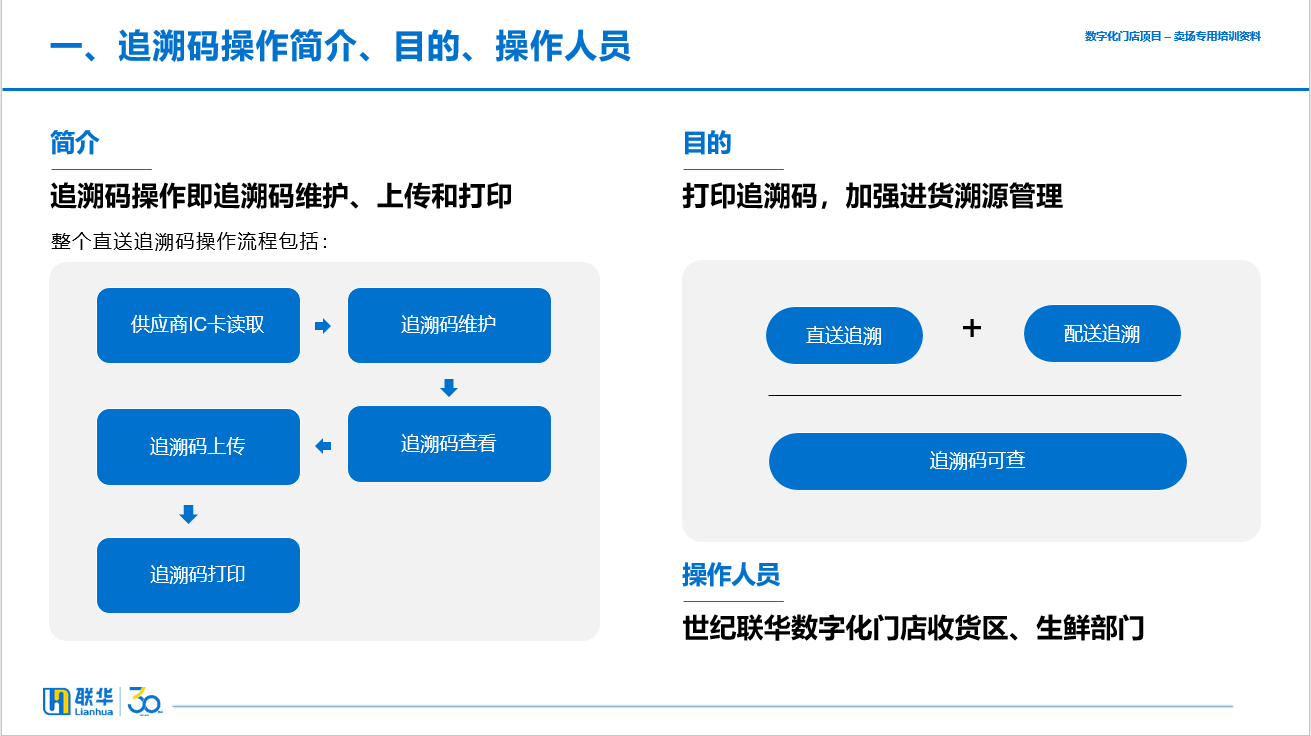Click the 追溯码维护 flow box

point(449,325)
